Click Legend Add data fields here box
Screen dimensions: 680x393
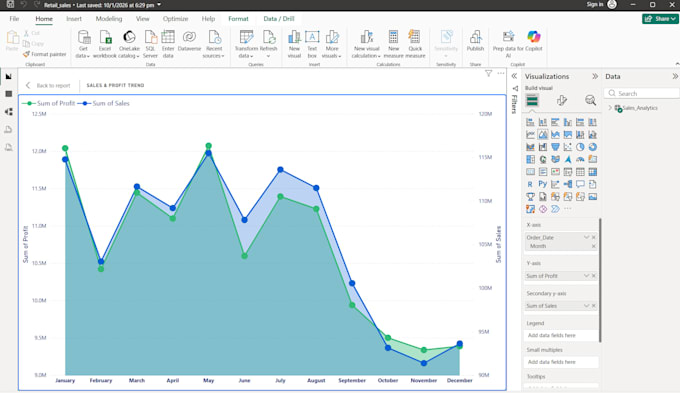[x=561, y=335]
